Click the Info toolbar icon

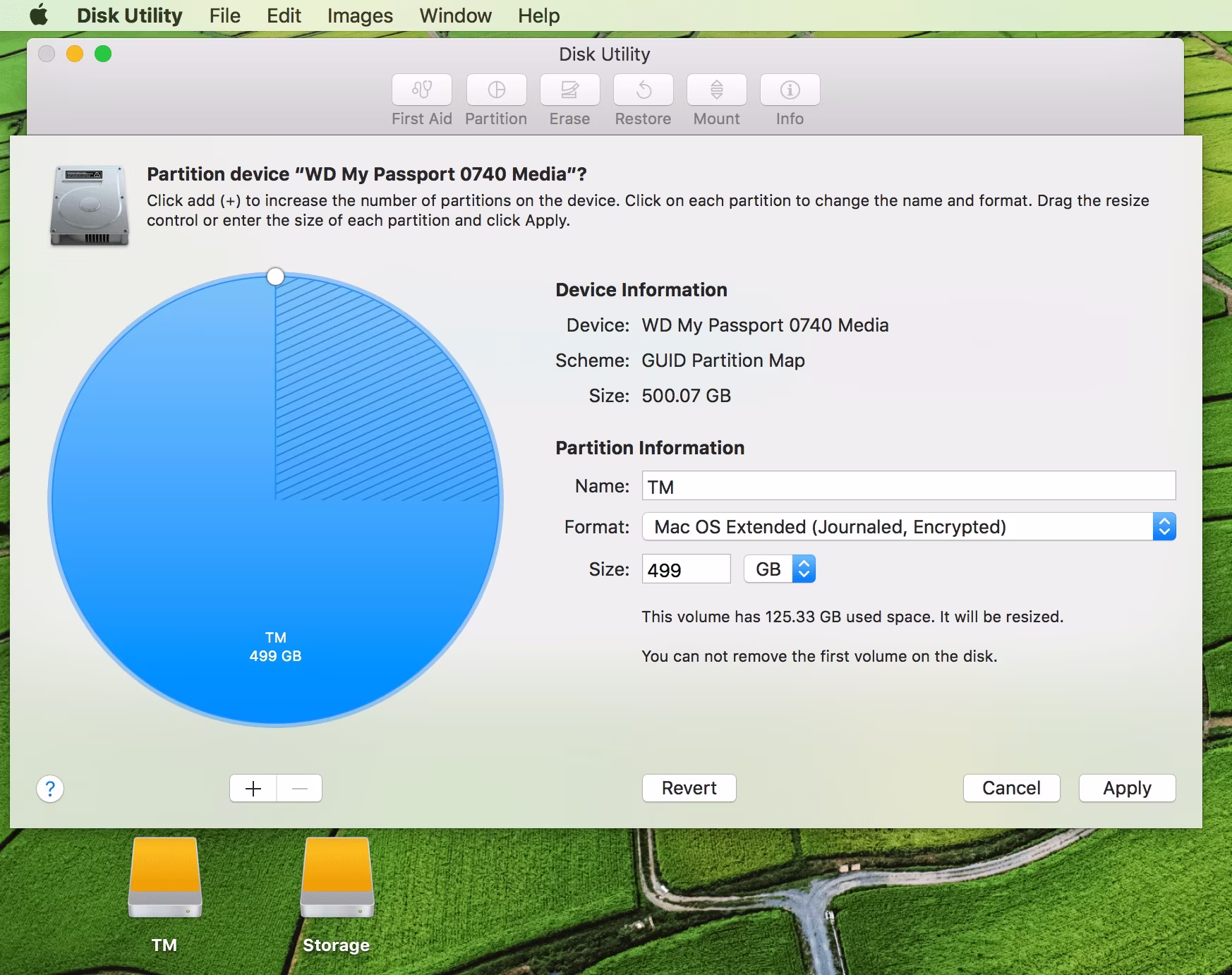[x=790, y=90]
